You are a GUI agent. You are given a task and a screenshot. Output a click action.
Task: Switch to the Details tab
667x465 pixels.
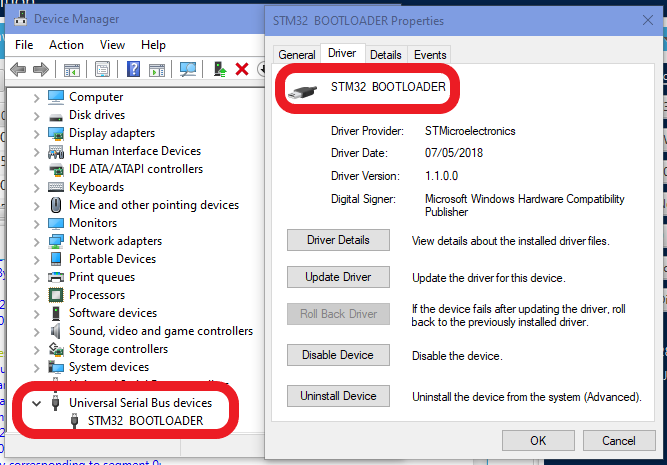385,55
